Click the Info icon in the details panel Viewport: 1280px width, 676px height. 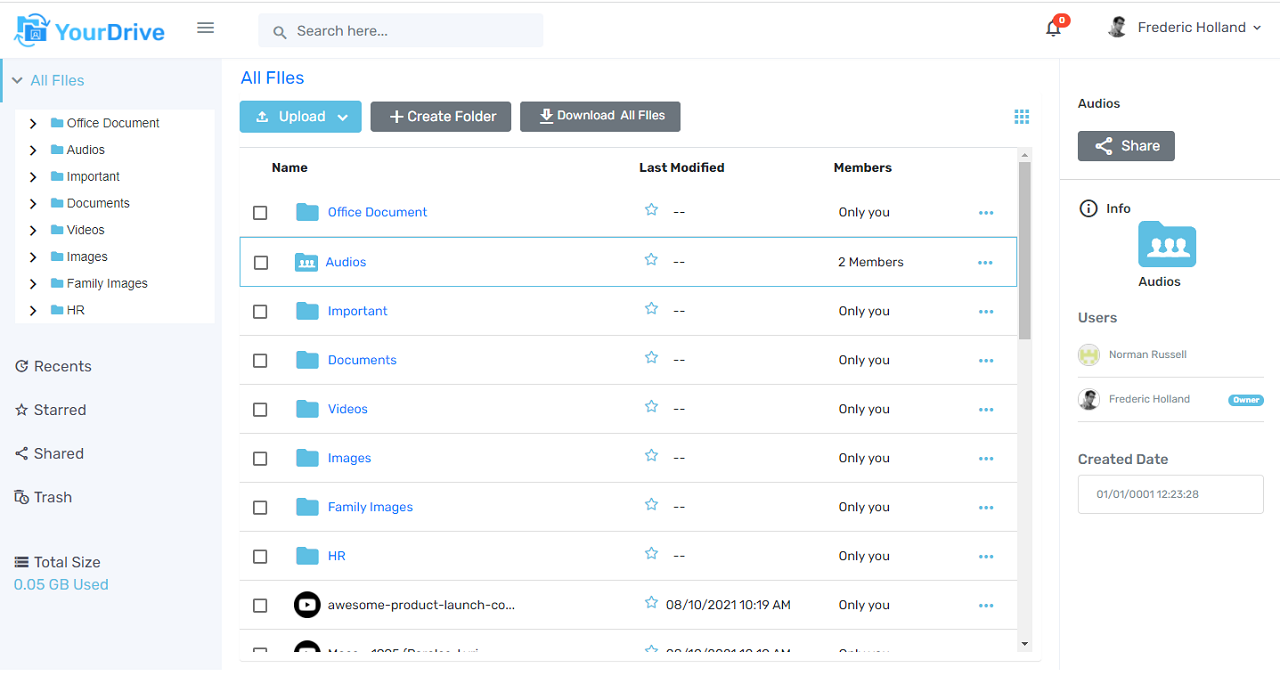(x=1089, y=208)
